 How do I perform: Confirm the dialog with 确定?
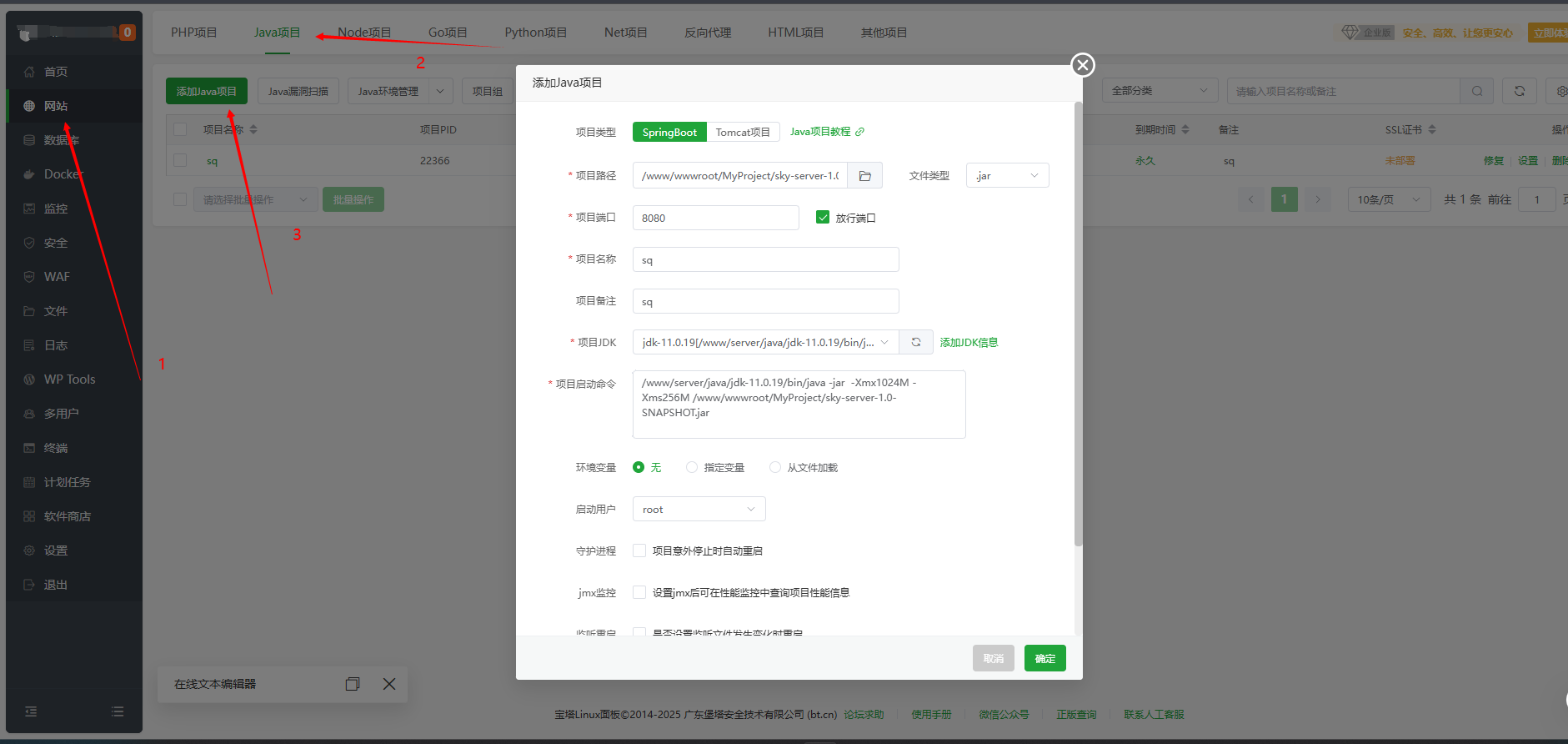pyautogui.click(x=1045, y=658)
